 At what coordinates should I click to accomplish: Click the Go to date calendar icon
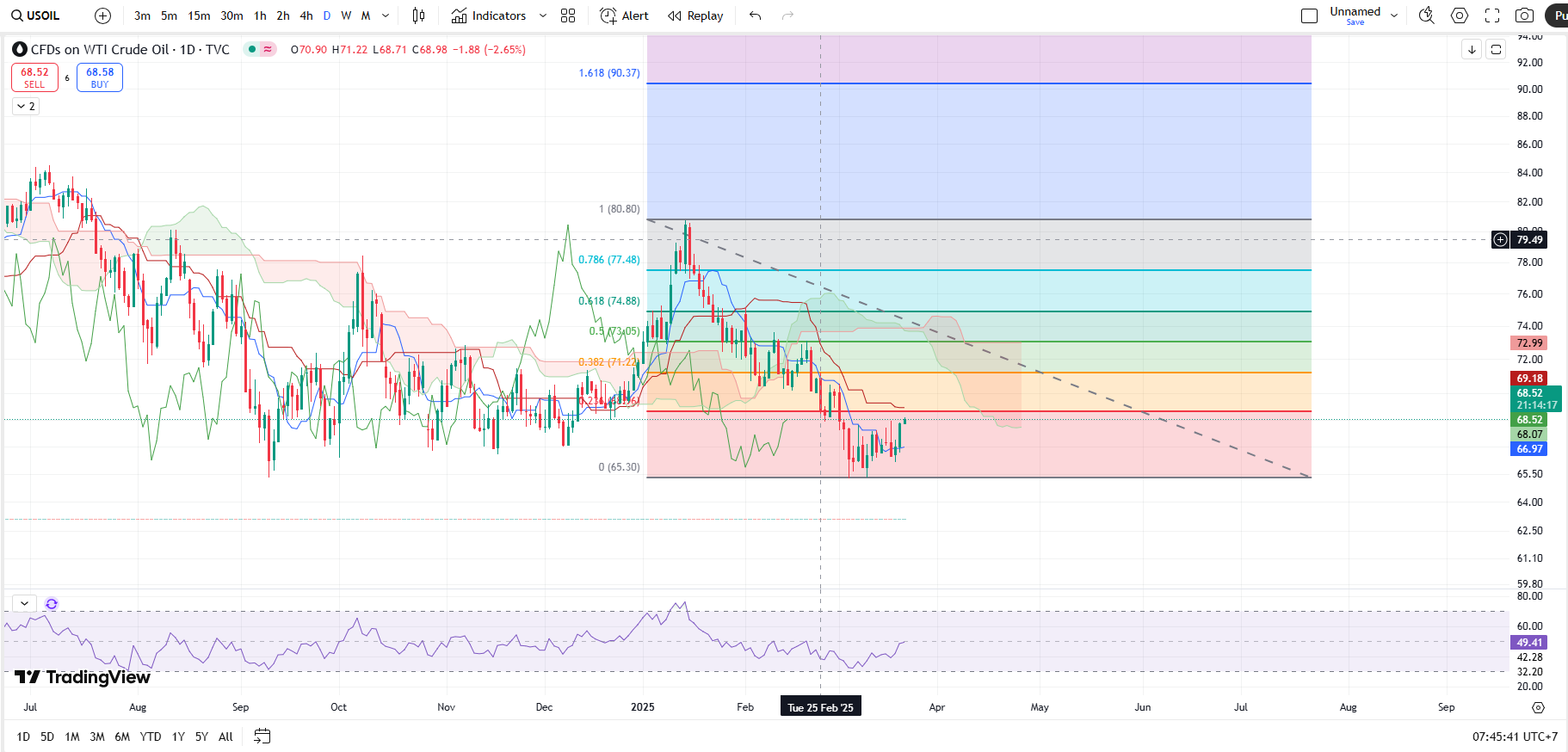262,737
